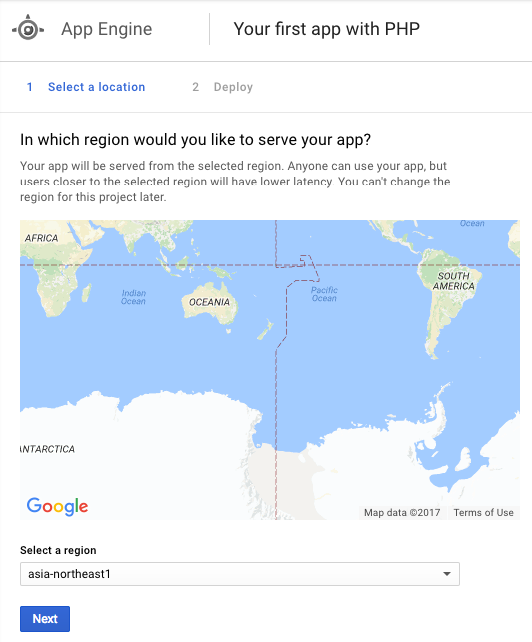Click 'Your first app with PHP' heading
This screenshot has height=642, width=532.
click(x=326, y=29)
